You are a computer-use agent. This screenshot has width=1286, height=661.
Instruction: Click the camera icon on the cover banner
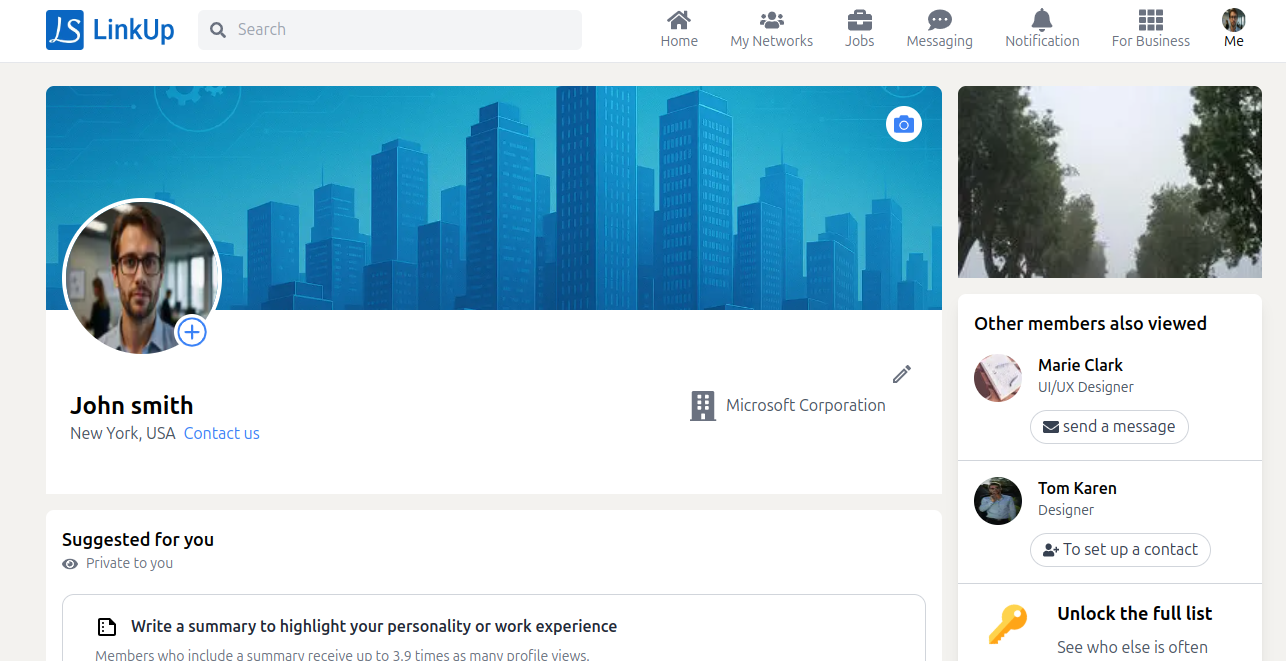[903, 124]
